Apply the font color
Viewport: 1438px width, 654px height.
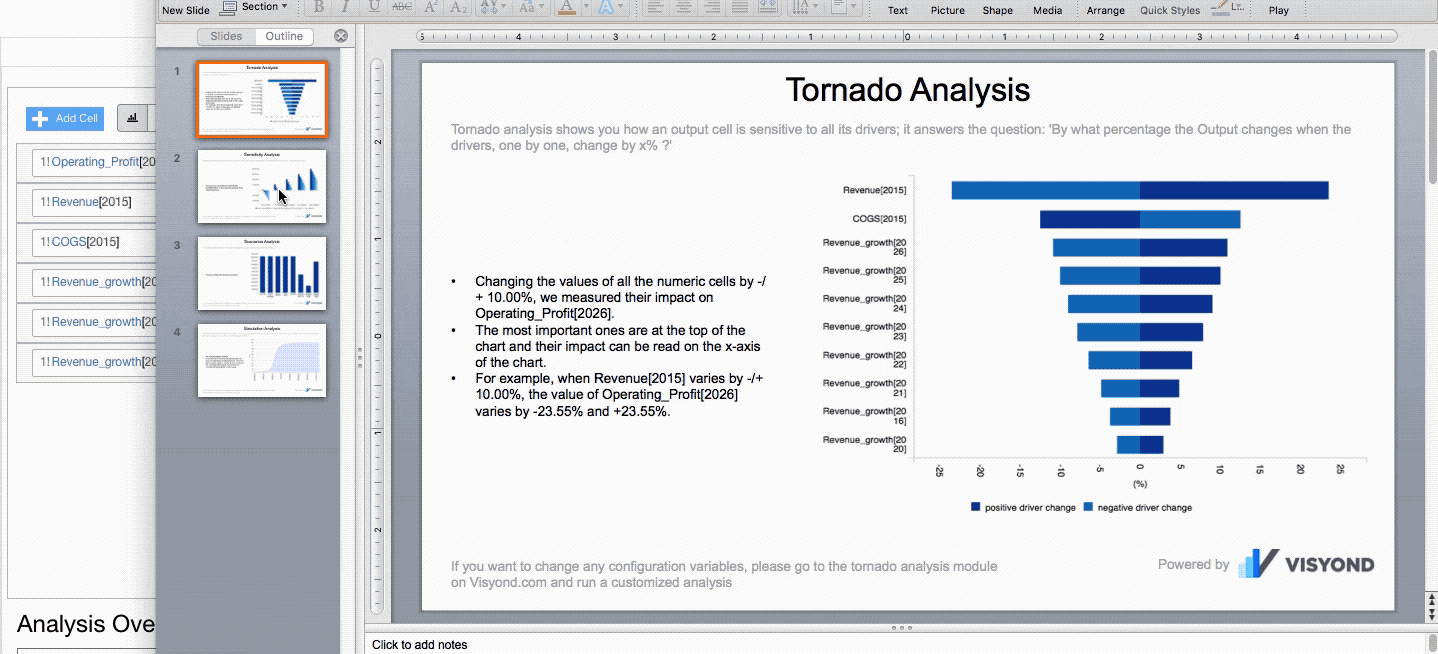(x=566, y=7)
